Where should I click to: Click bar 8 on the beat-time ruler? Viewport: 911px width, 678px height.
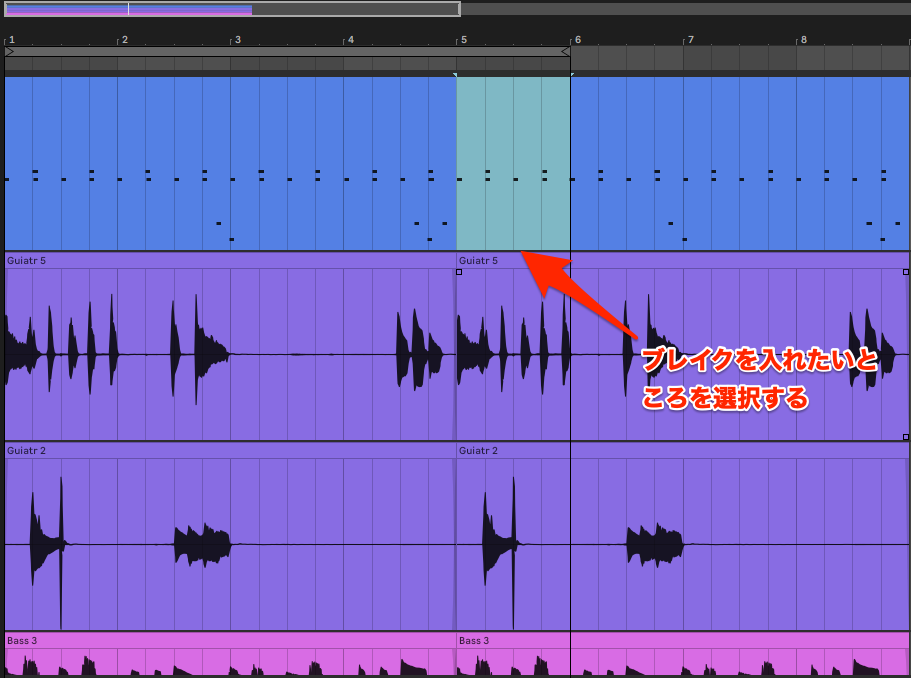pyautogui.click(x=802, y=40)
